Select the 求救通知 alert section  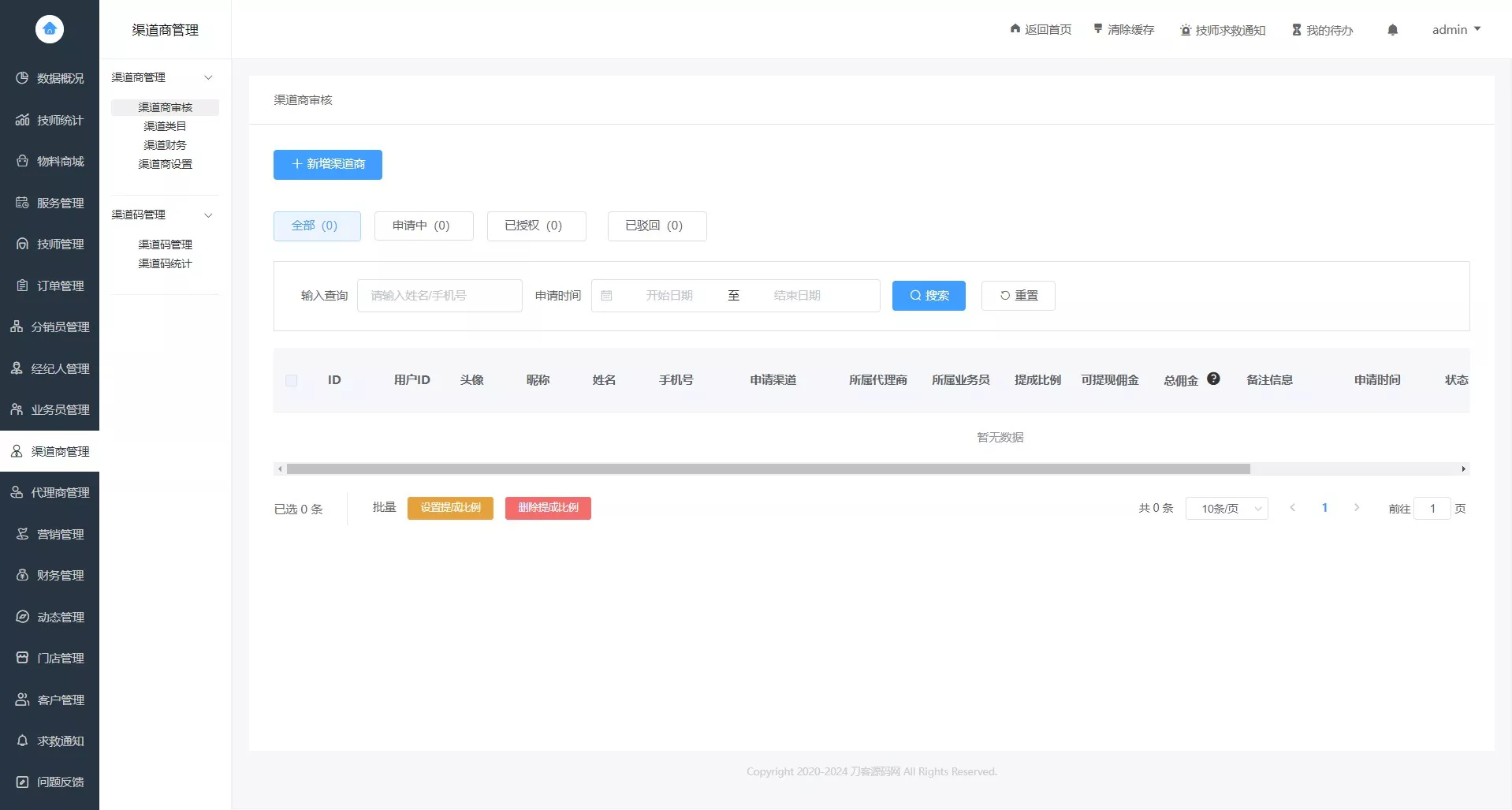tap(21, 741)
